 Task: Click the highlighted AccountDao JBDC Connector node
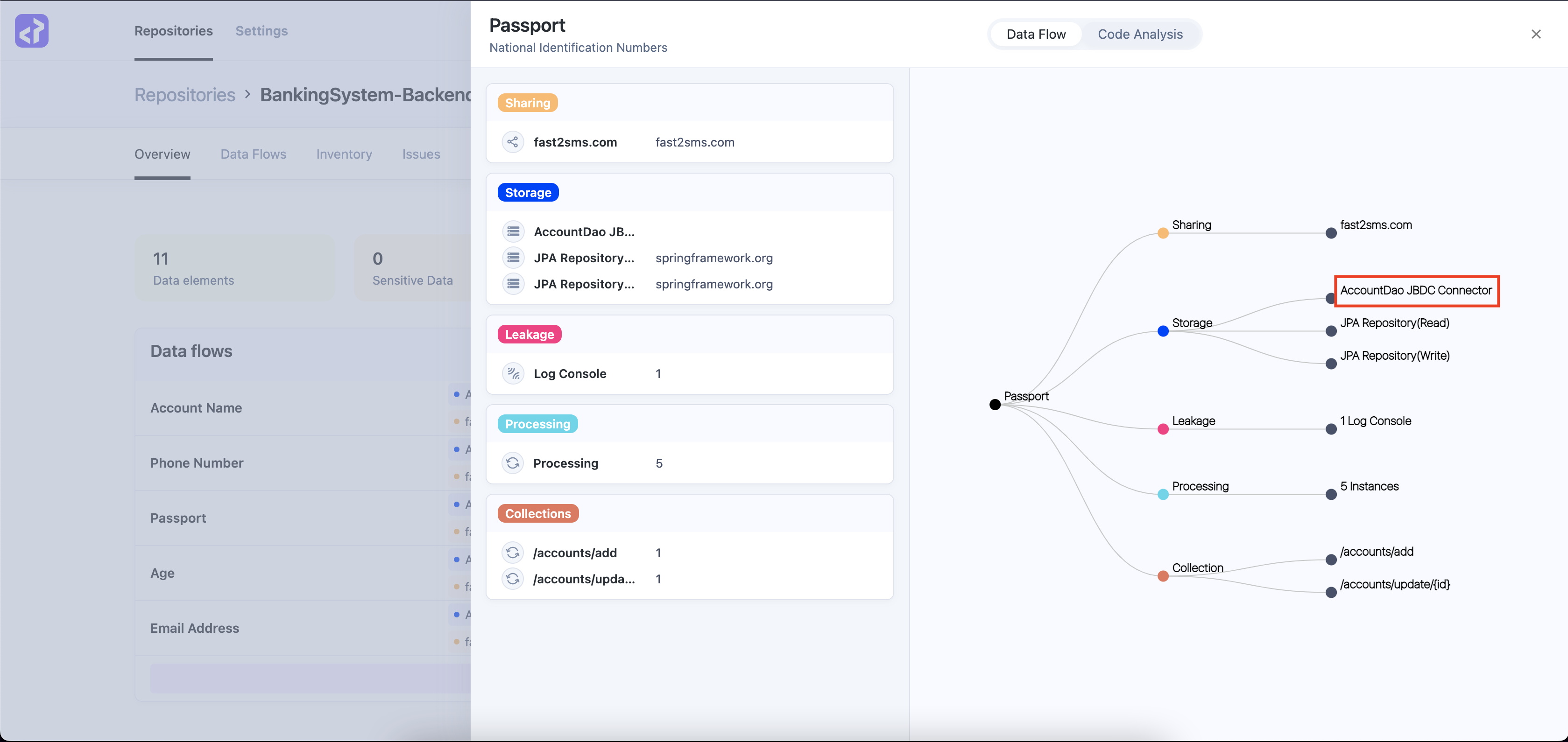coord(1416,291)
